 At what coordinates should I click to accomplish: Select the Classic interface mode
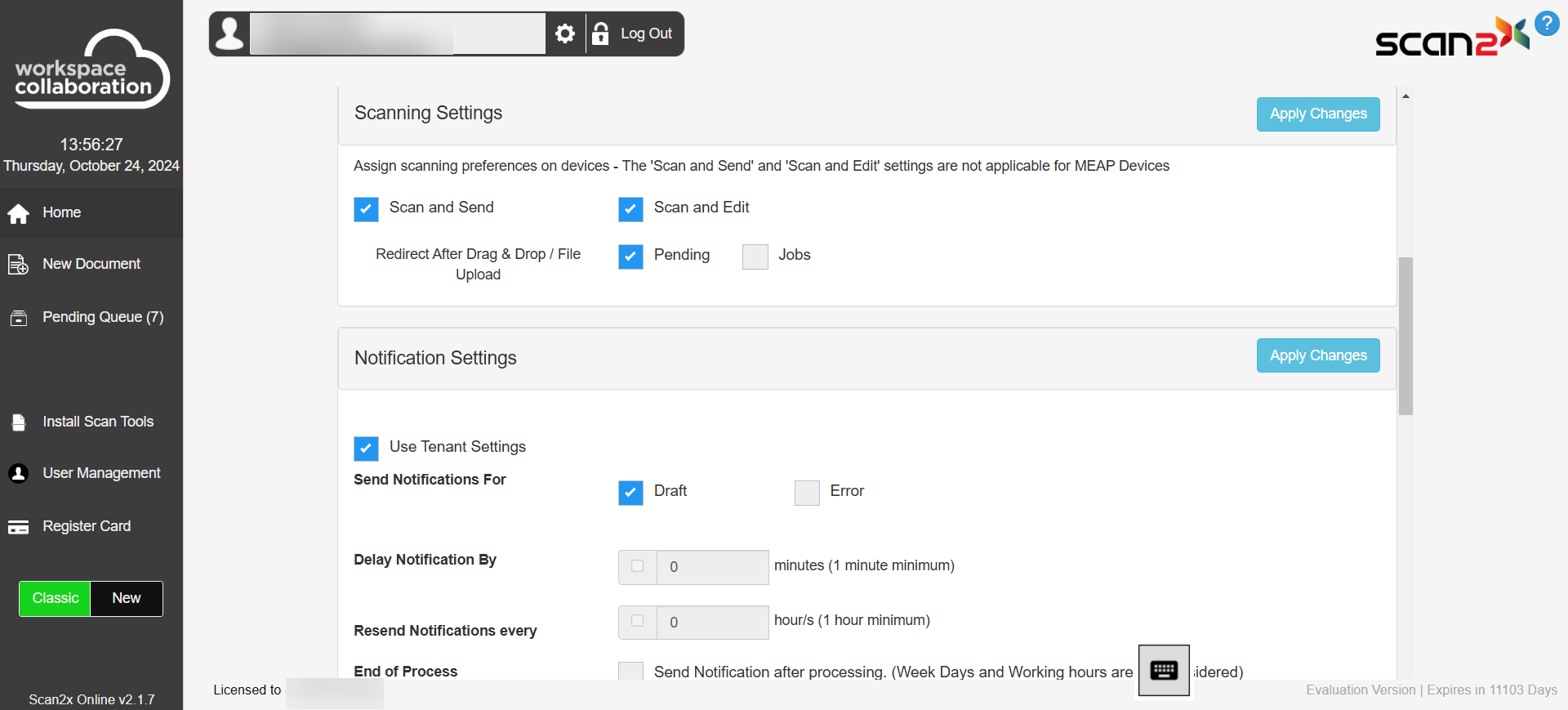(56, 599)
